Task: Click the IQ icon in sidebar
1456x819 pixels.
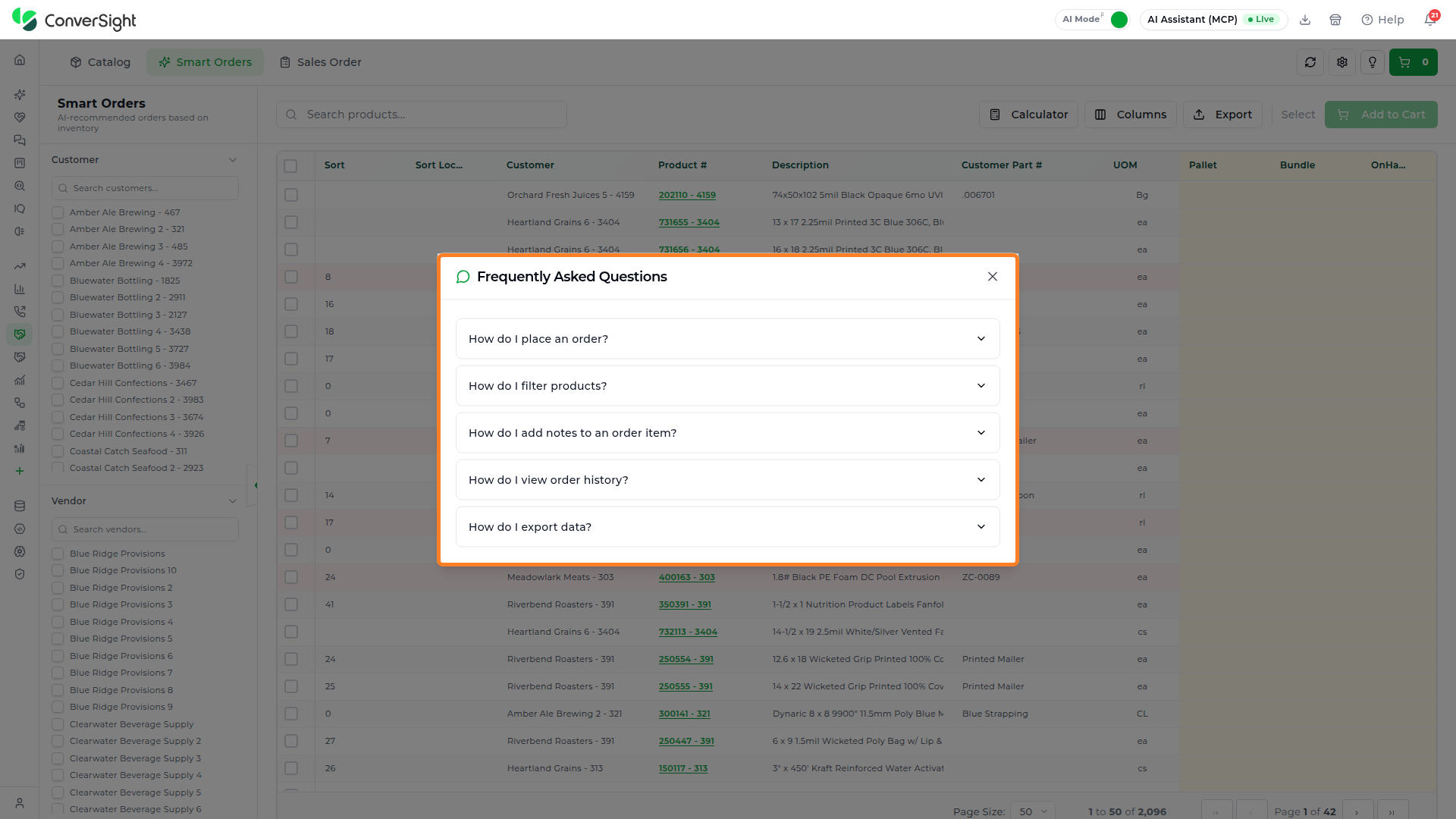Action: pos(20,209)
